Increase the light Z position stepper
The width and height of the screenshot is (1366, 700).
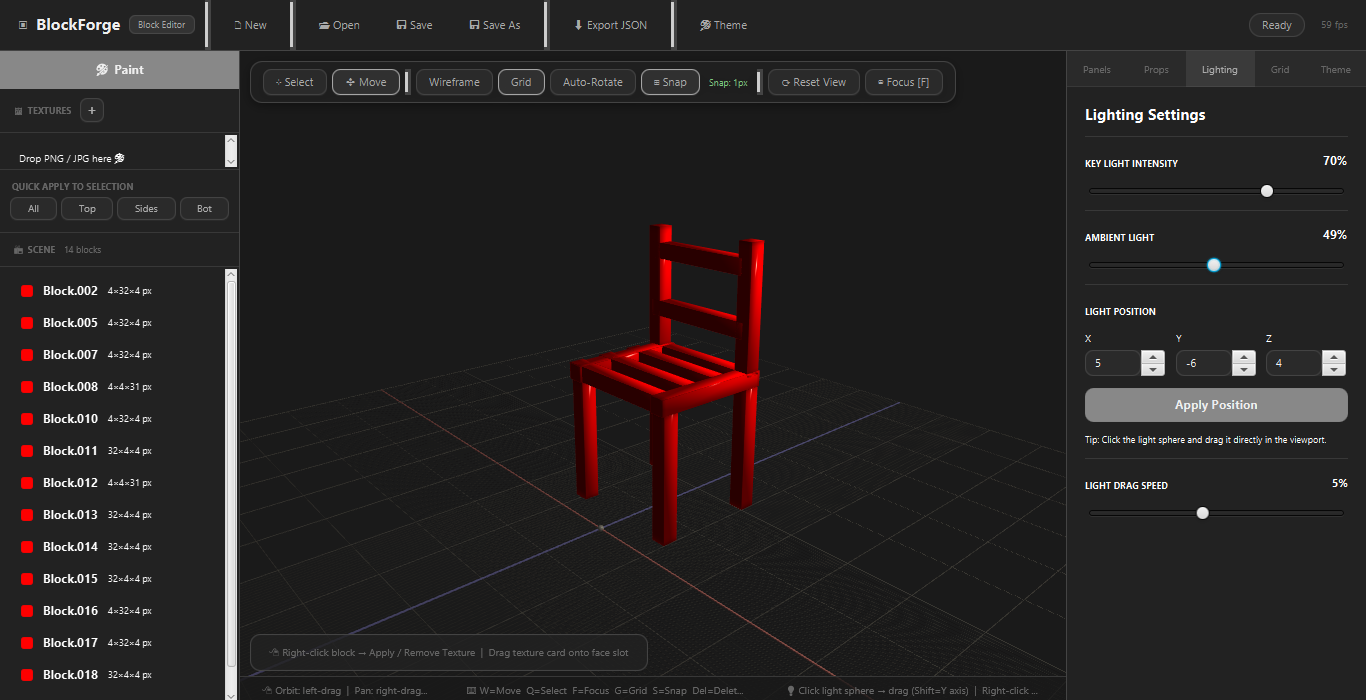[1334, 357]
